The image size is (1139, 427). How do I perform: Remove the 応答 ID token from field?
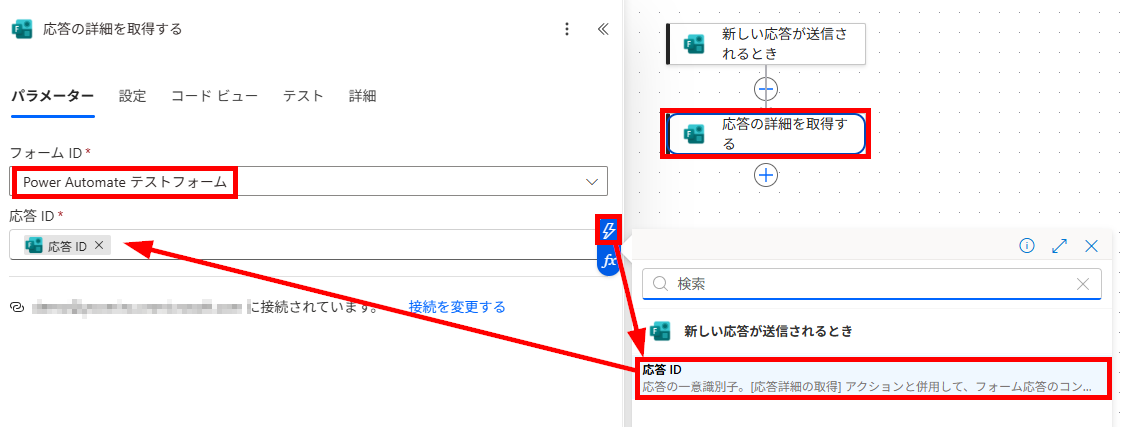point(99,245)
